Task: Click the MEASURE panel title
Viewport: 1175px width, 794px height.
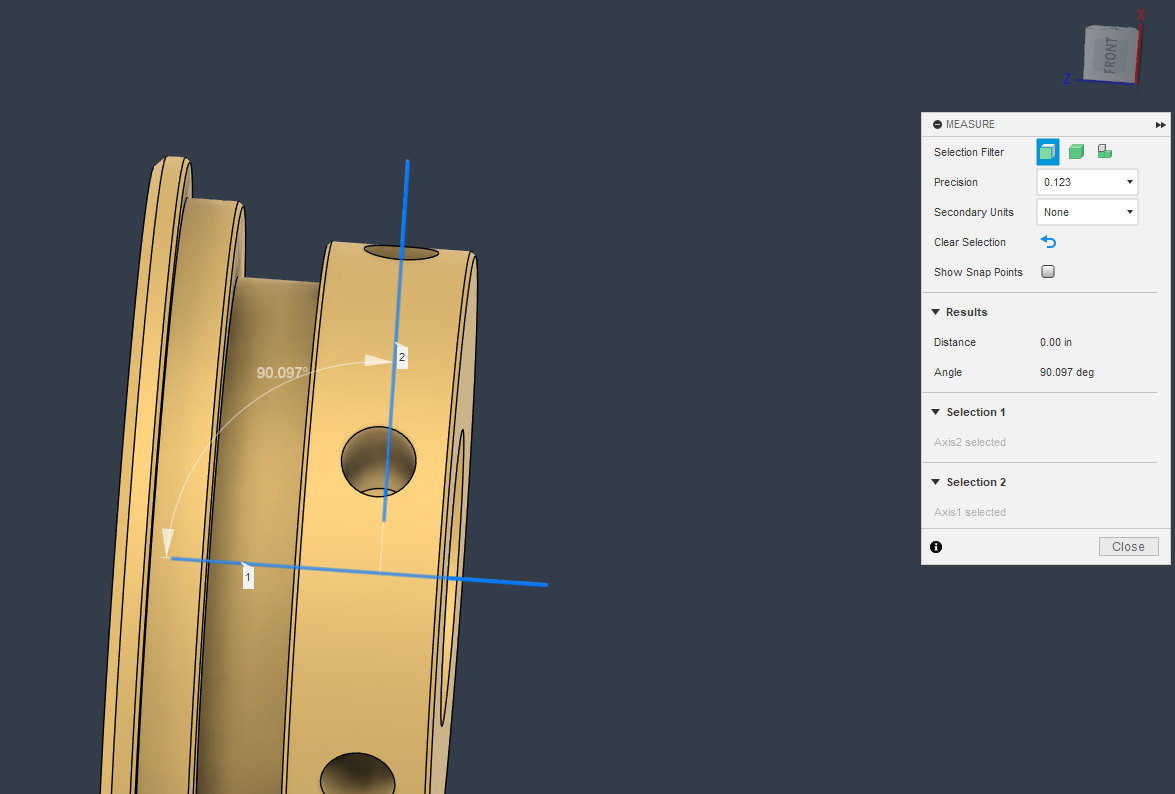Action: (970, 124)
